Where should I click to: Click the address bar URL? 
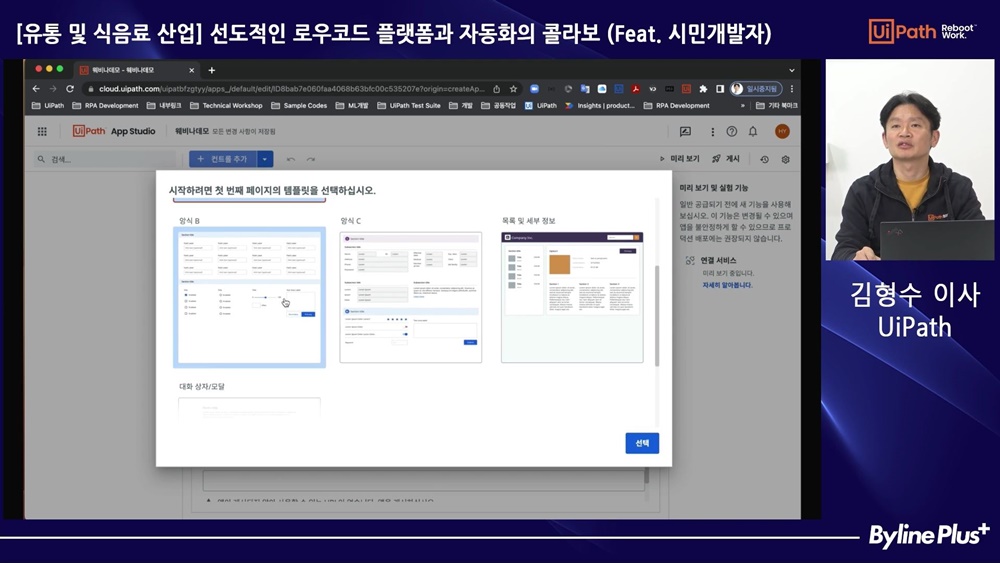291,89
